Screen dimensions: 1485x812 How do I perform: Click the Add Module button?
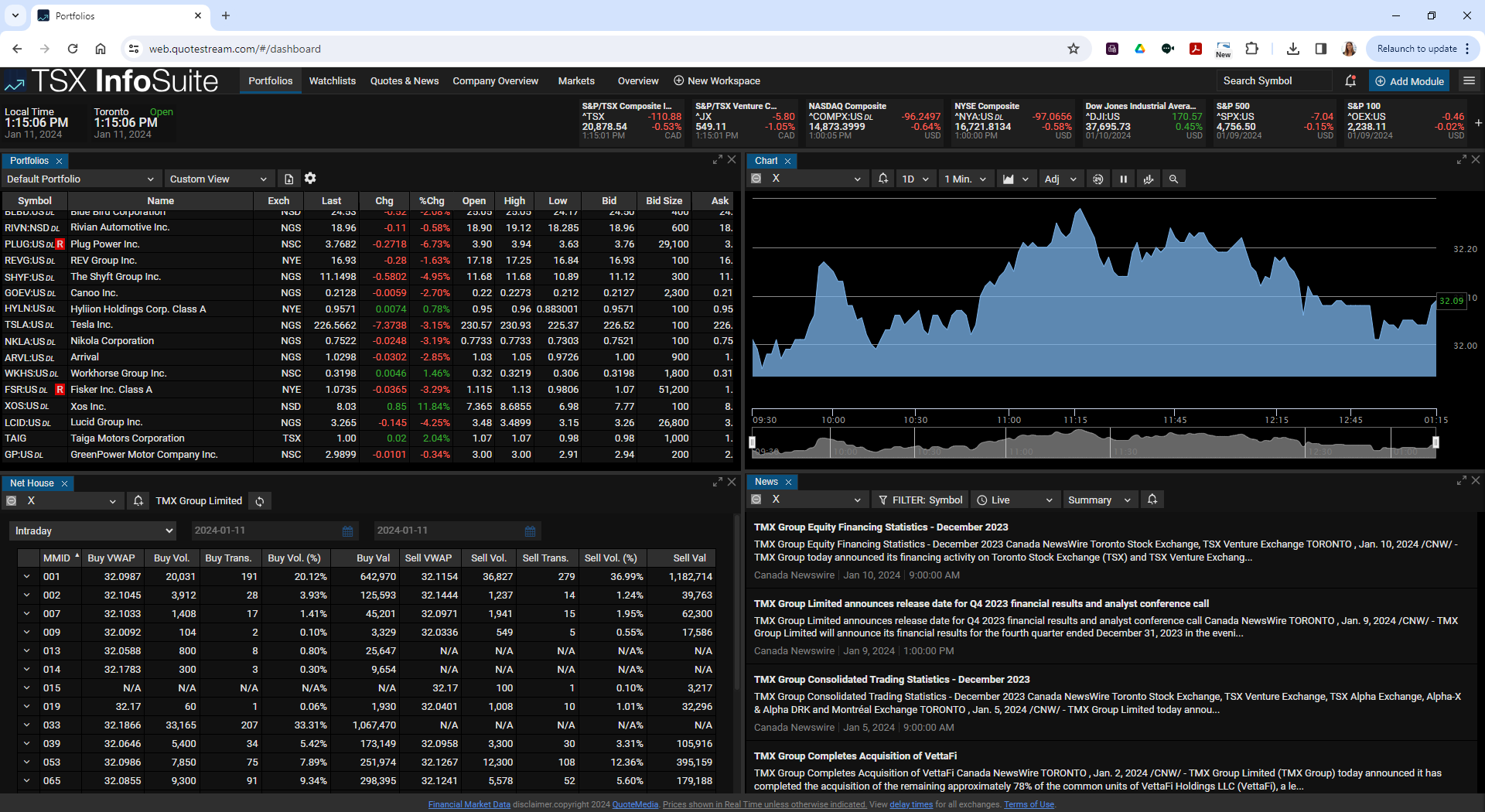pyautogui.click(x=1409, y=80)
